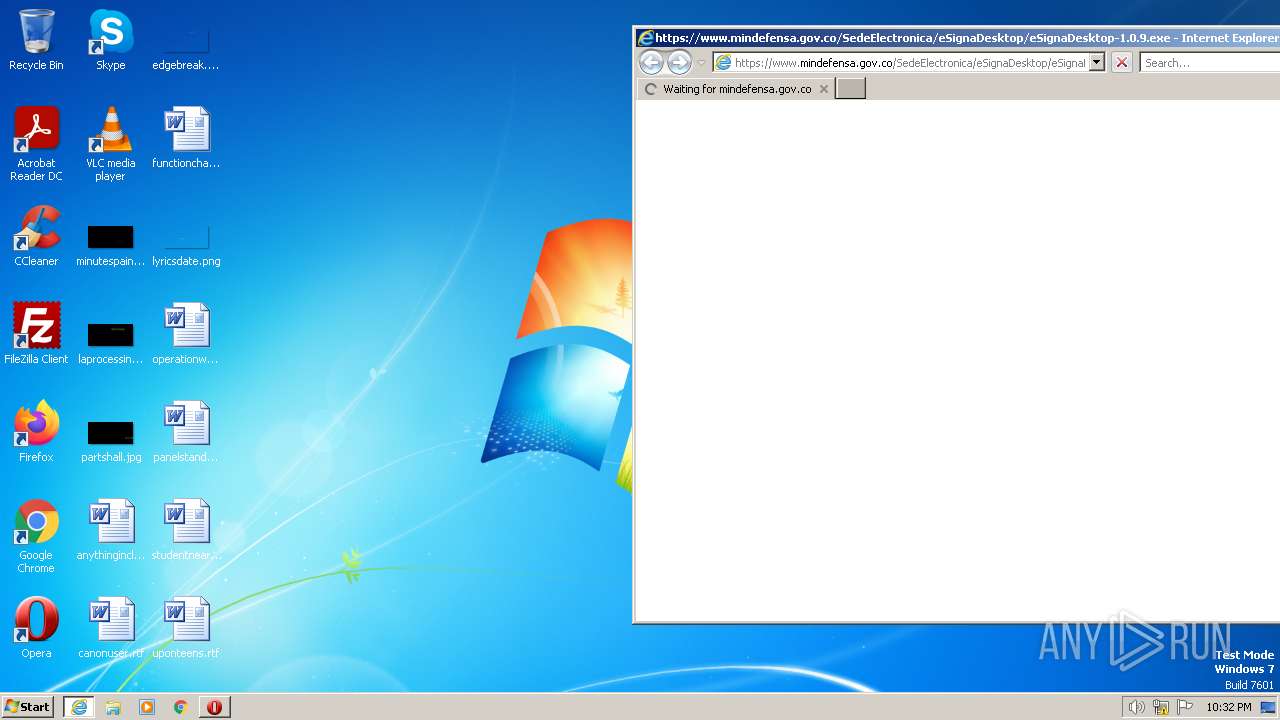Open Action Center flag icon

pyautogui.click(x=1185, y=707)
